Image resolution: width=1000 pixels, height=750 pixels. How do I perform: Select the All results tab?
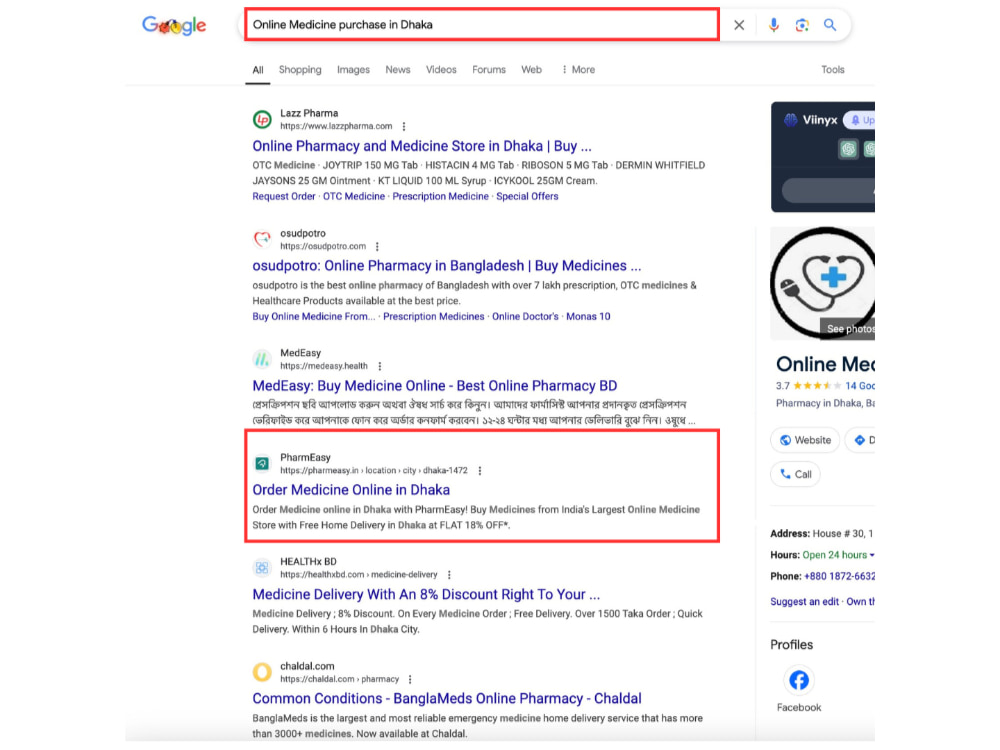pos(258,70)
